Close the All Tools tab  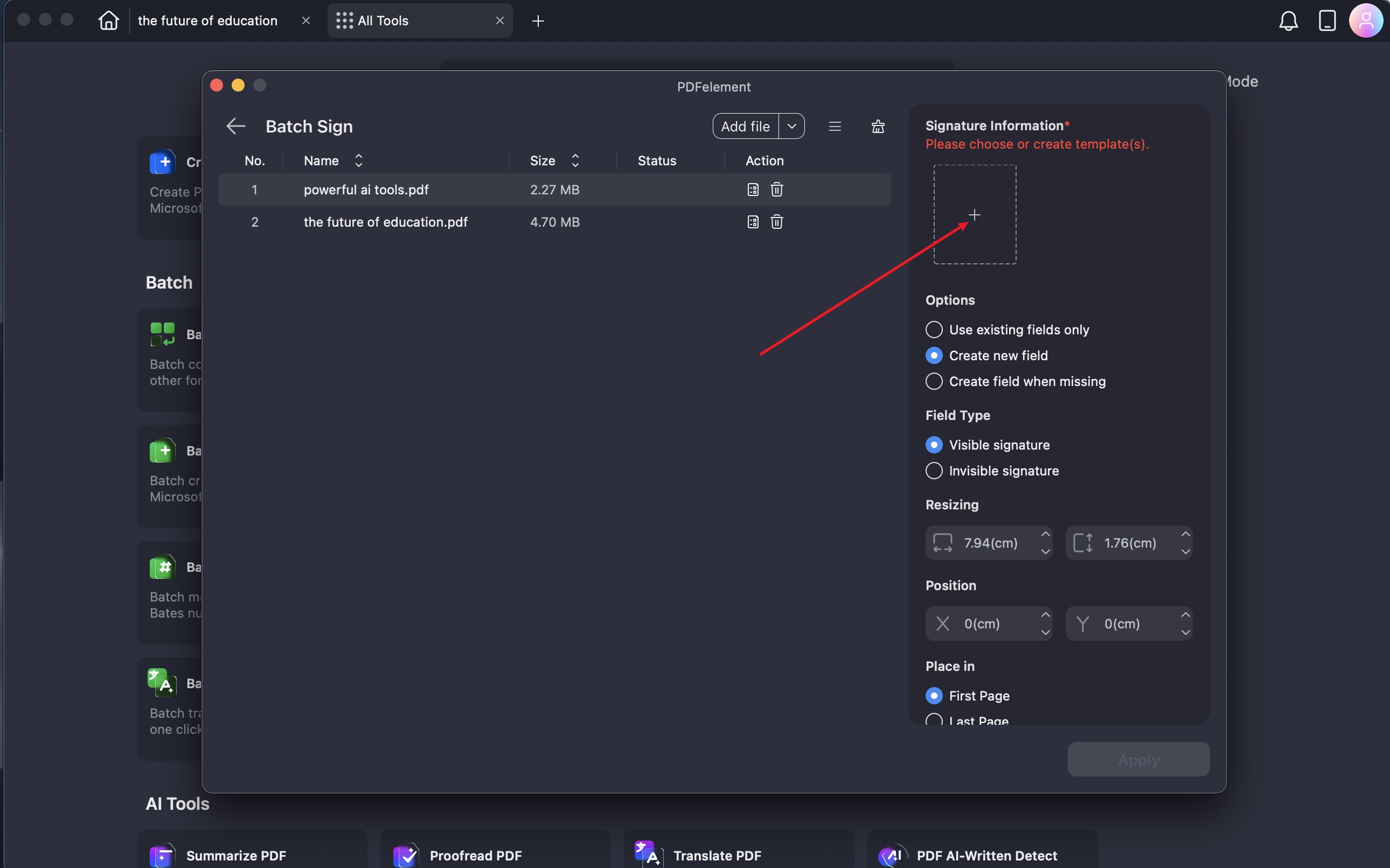pyautogui.click(x=500, y=20)
